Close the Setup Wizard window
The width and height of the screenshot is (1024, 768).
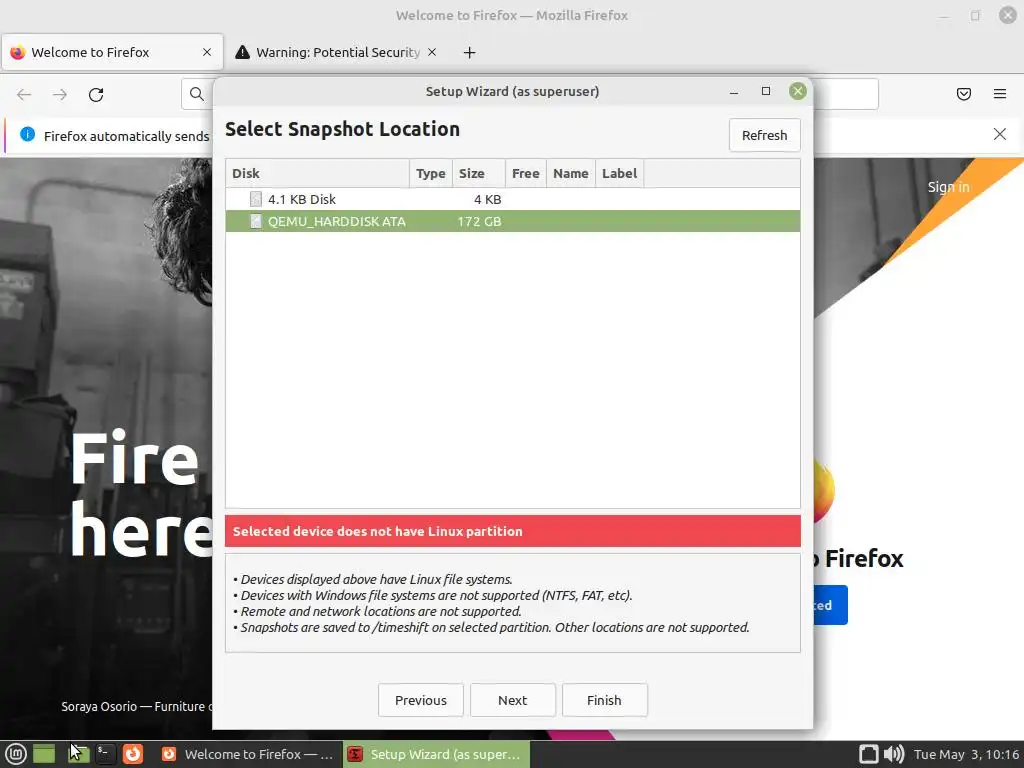(x=797, y=91)
